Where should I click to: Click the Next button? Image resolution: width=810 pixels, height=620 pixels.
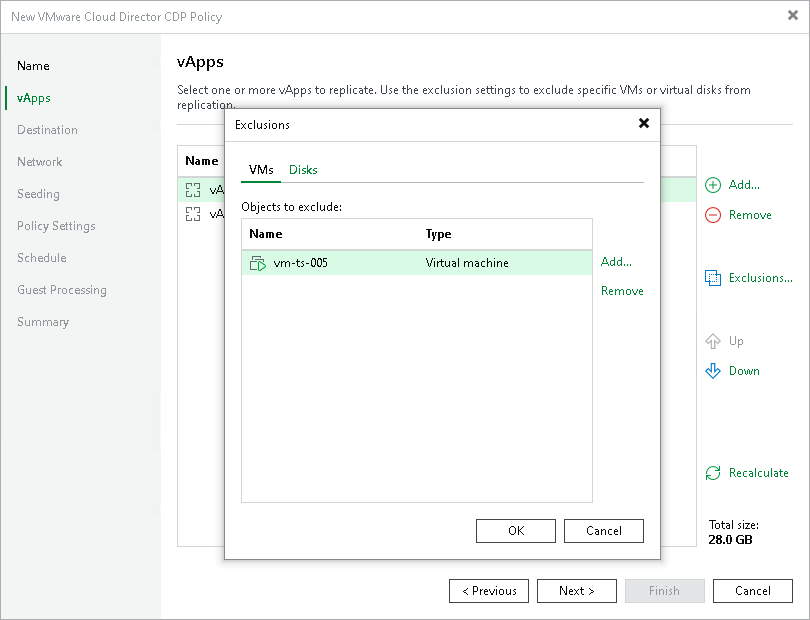click(577, 591)
